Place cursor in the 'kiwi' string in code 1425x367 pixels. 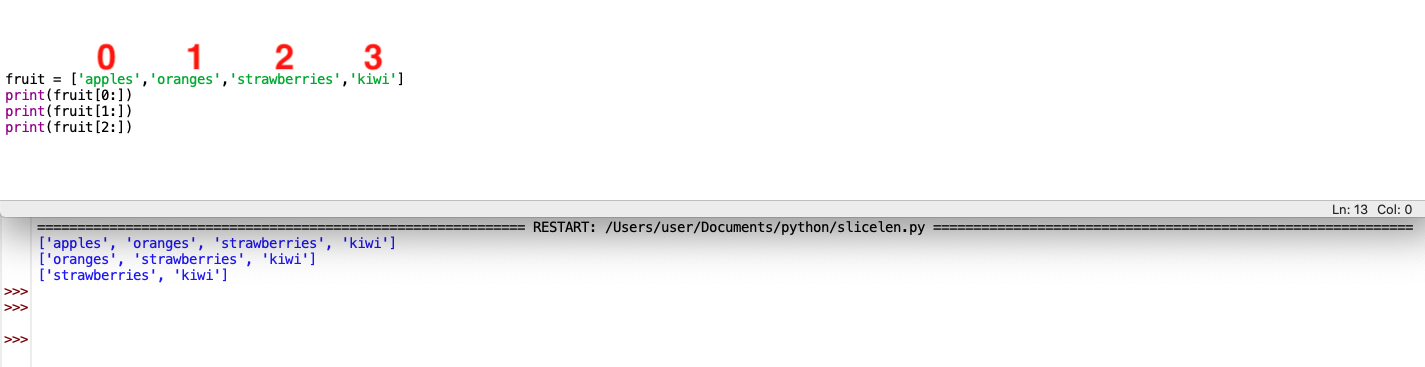click(373, 79)
